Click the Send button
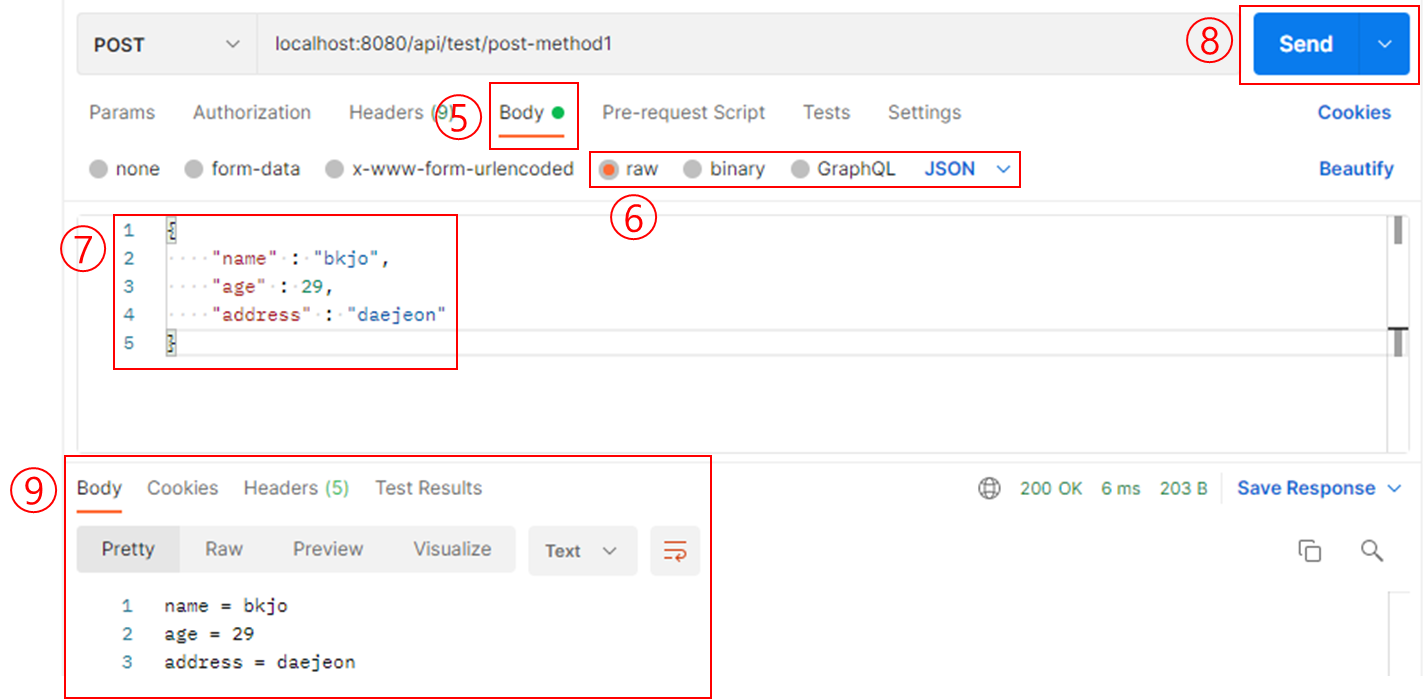This screenshot has height=699, width=1424. click(x=1305, y=44)
